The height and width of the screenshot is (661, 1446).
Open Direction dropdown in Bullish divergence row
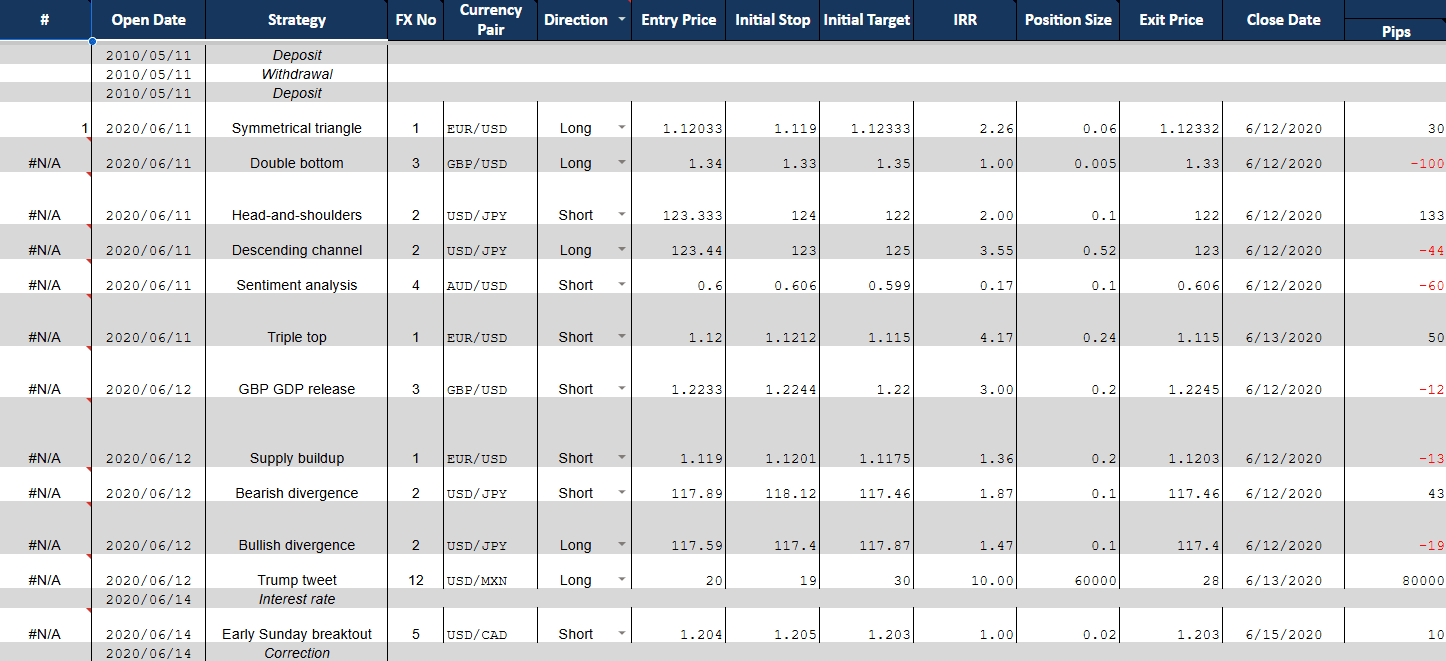[x=622, y=545]
